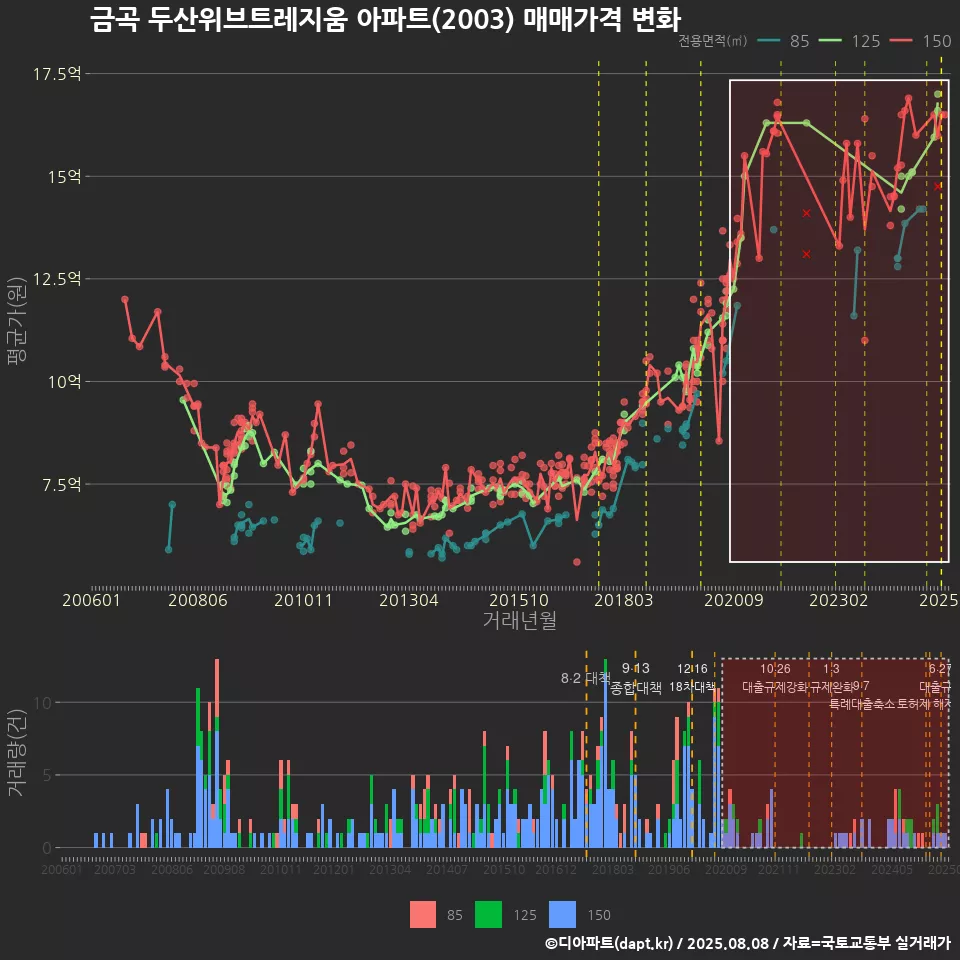Click 200703 on the volume chart x-axis
The height and width of the screenshot is (960, 960).
114,869
